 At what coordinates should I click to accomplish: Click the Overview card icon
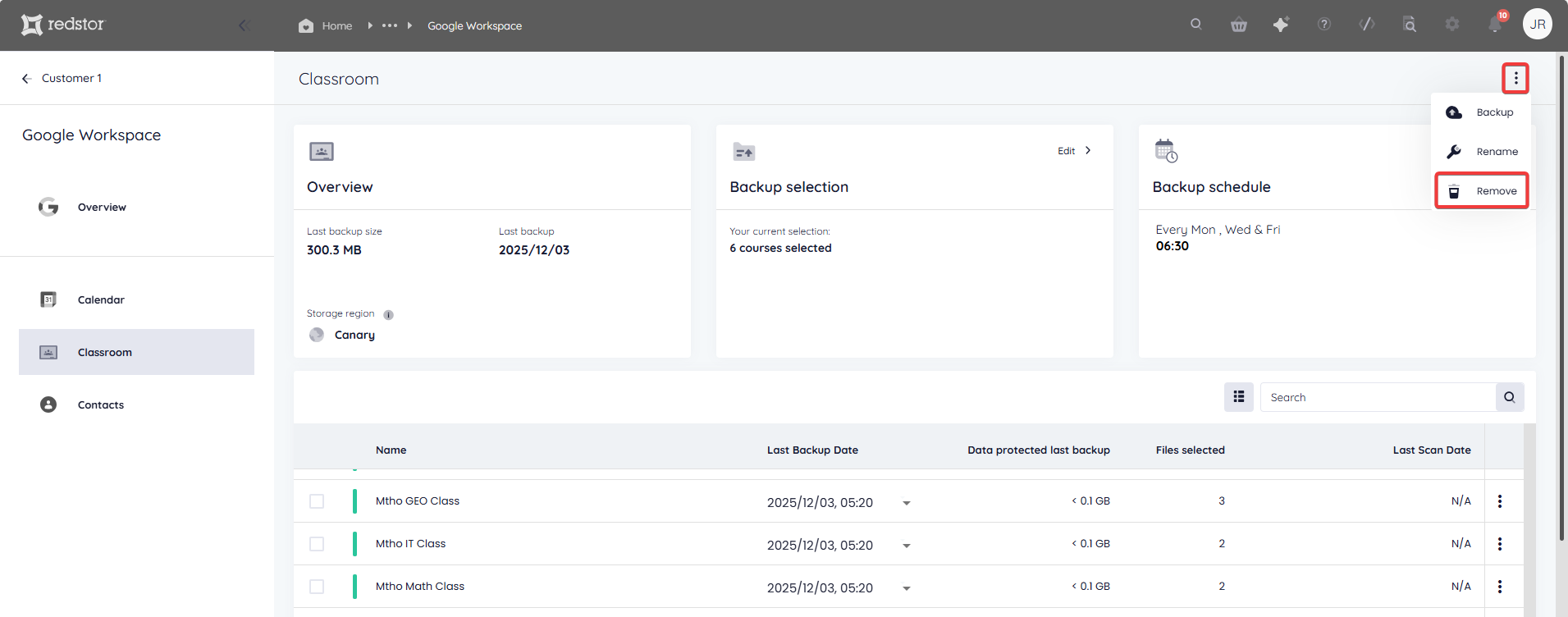322,151
